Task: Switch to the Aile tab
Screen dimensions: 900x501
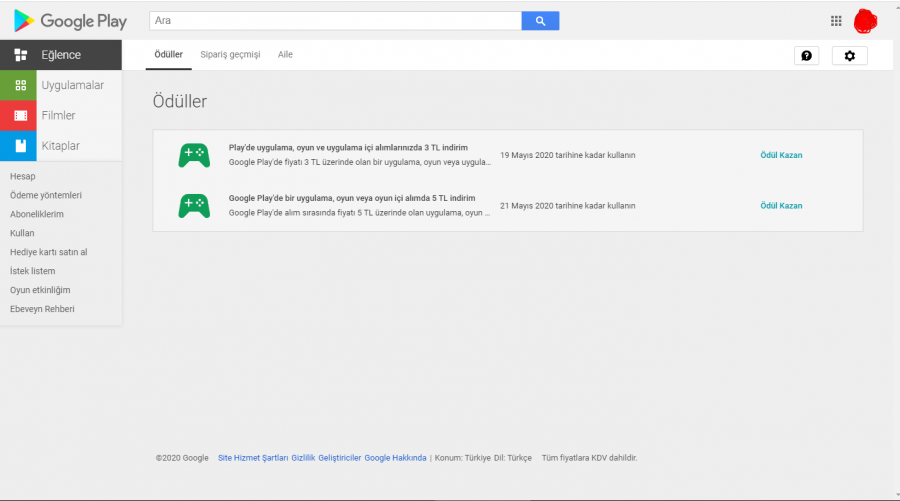Action: (x=285, y=55)
